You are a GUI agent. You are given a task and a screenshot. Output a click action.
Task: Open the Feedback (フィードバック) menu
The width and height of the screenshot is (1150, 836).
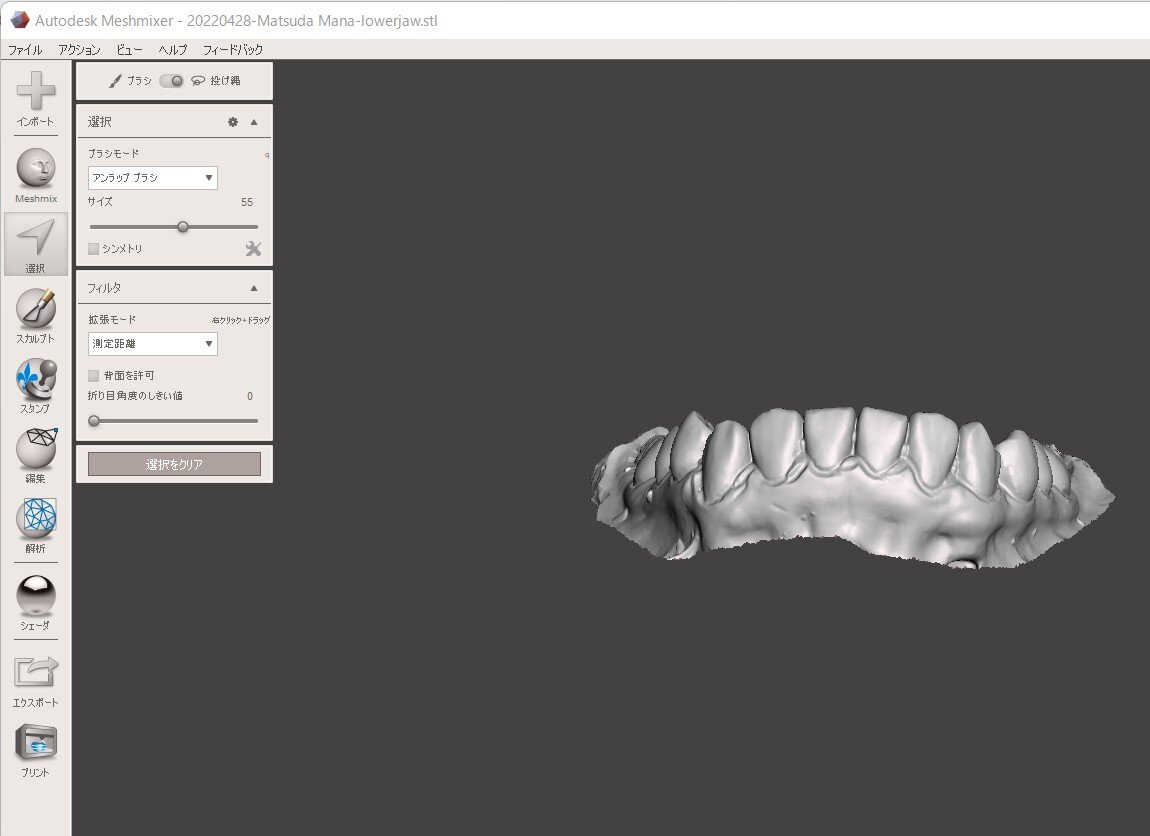click(x=232, y=49)
